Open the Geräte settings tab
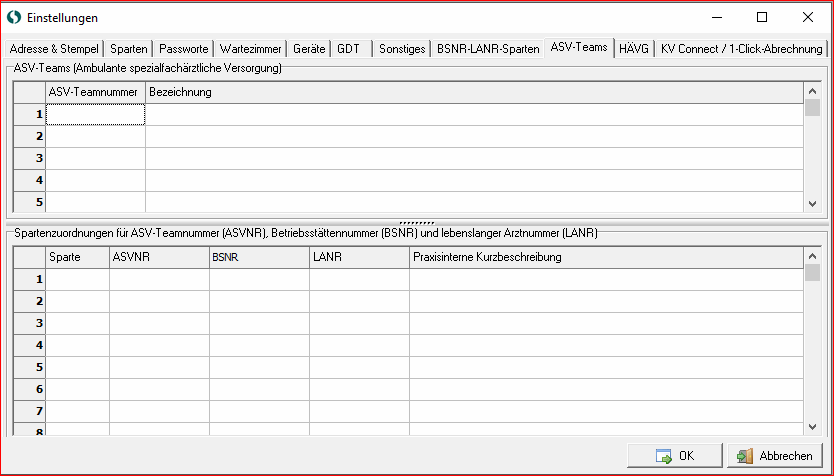This screenshot has height=476, width=834. [x=309, y=48]
